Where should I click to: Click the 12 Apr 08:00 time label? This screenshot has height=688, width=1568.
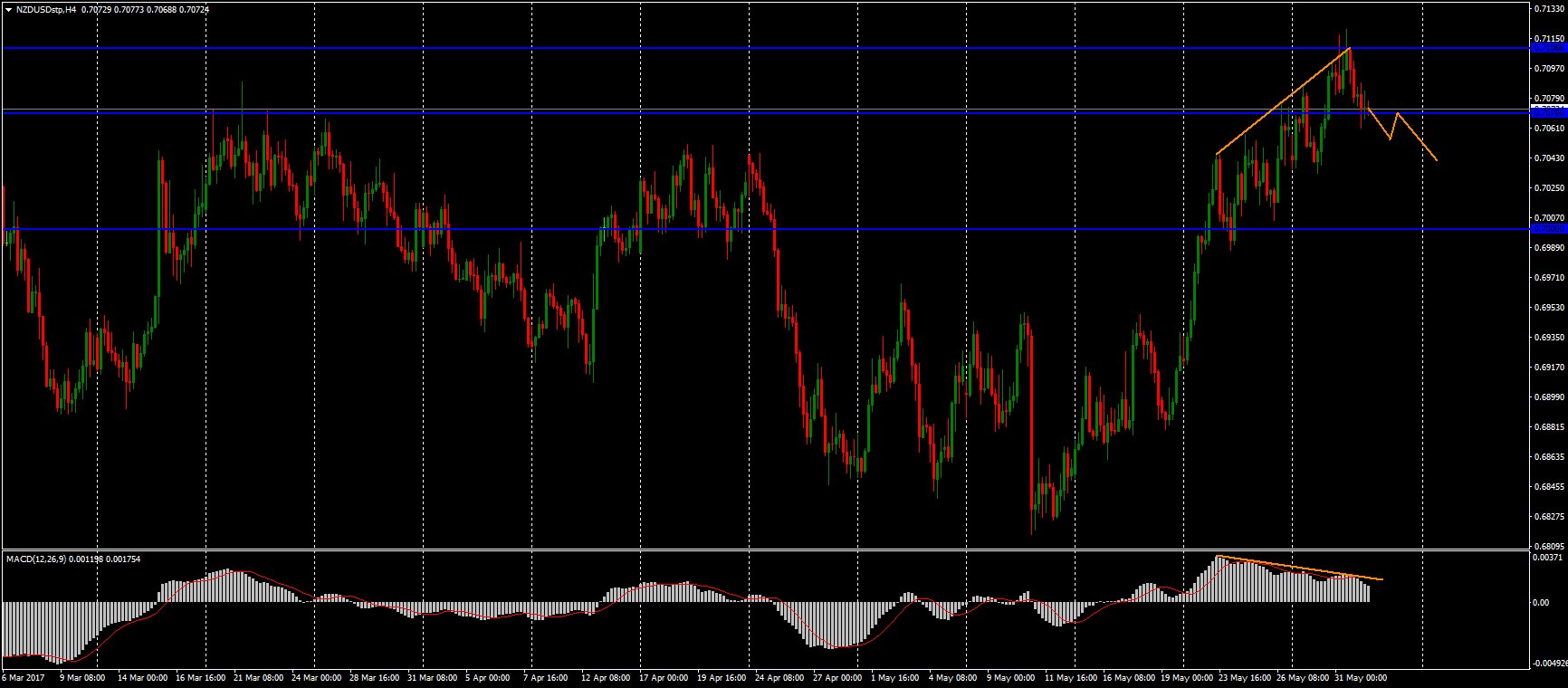tap(605, 677)
